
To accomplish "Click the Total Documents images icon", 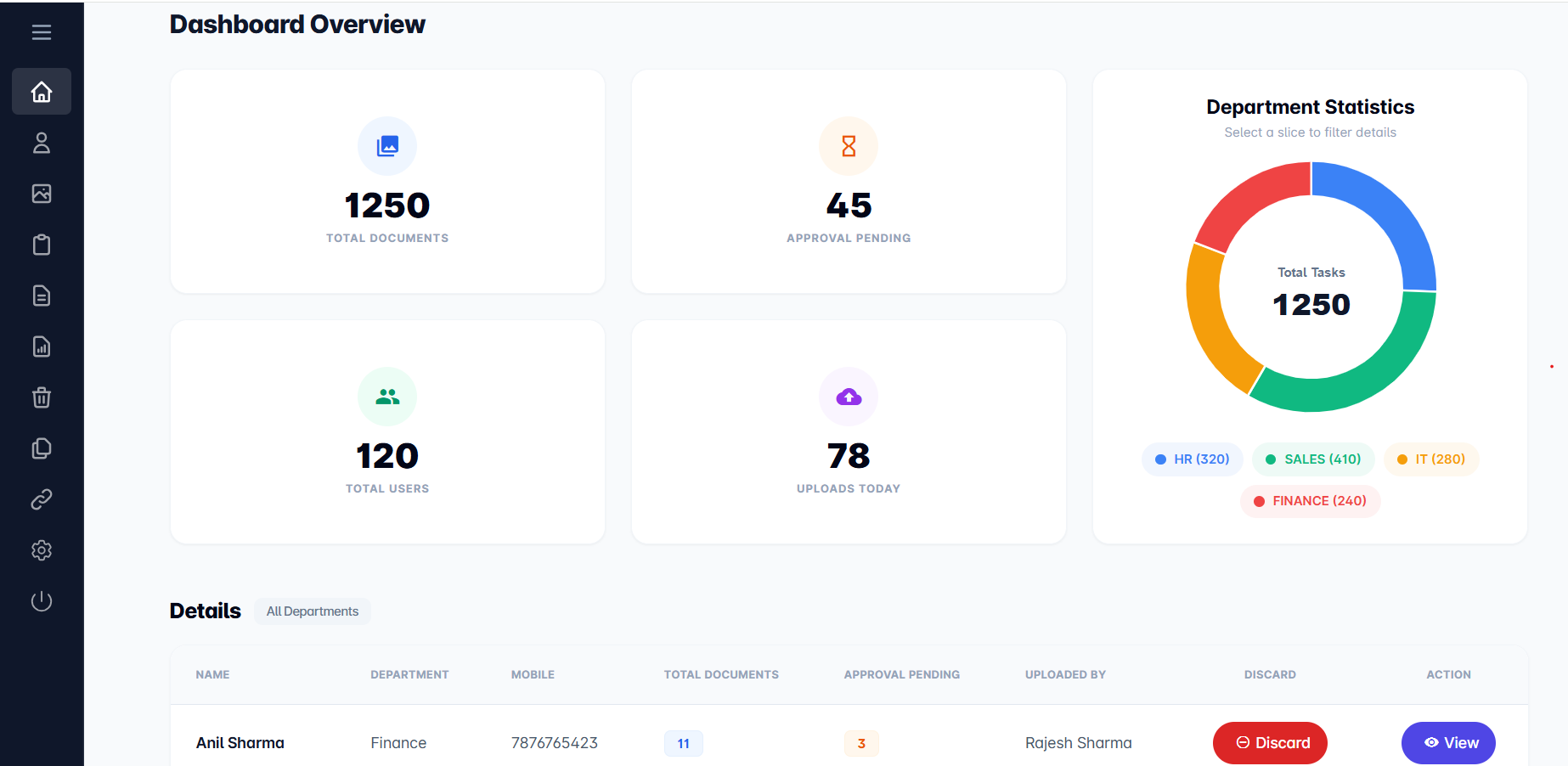I will 387,146.
